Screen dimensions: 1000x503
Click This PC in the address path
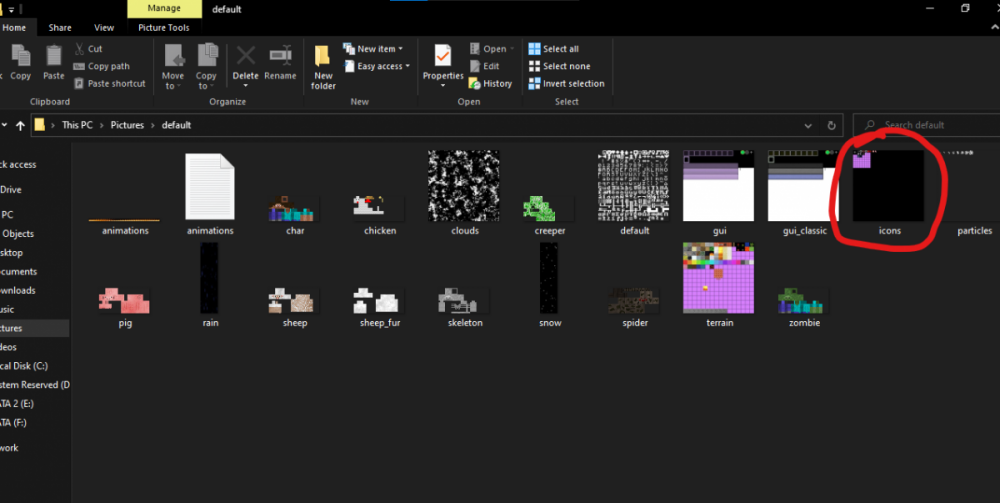(77, 125)
